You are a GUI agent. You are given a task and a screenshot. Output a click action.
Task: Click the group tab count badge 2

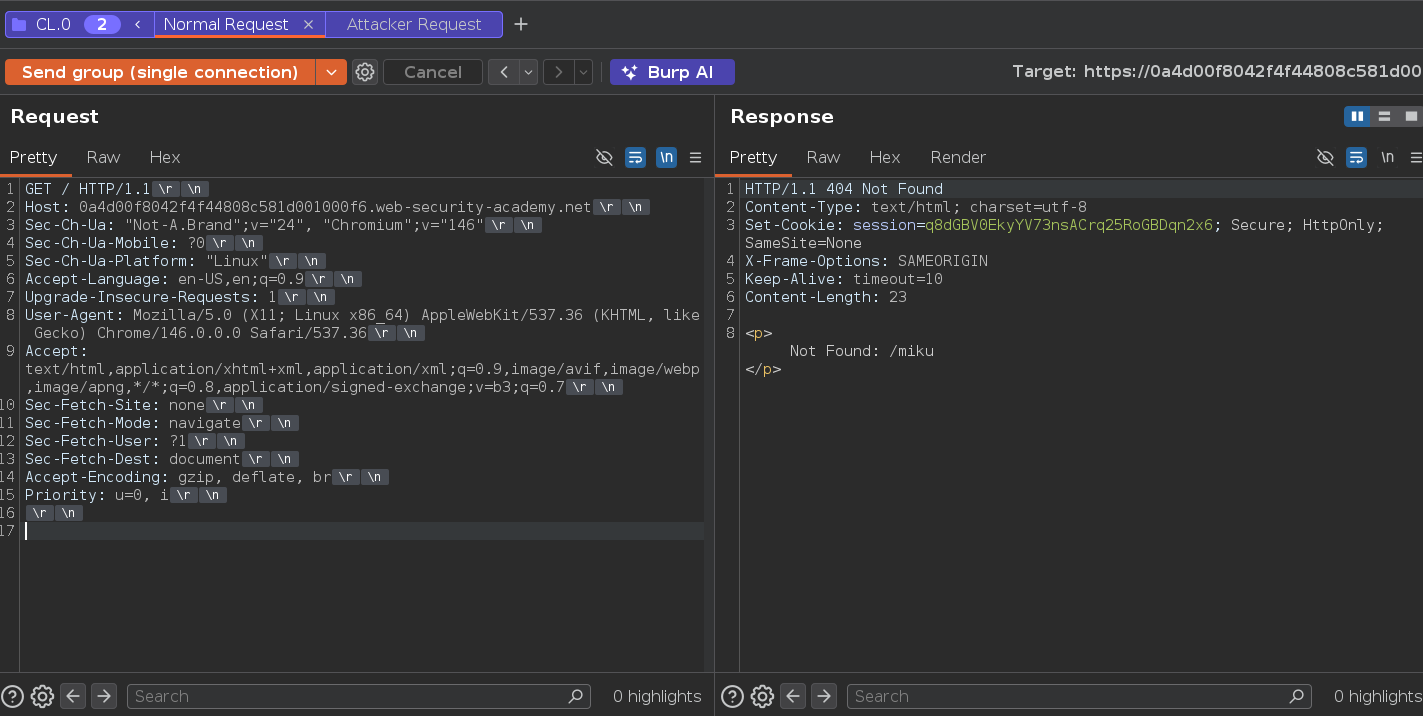point(102,24)
